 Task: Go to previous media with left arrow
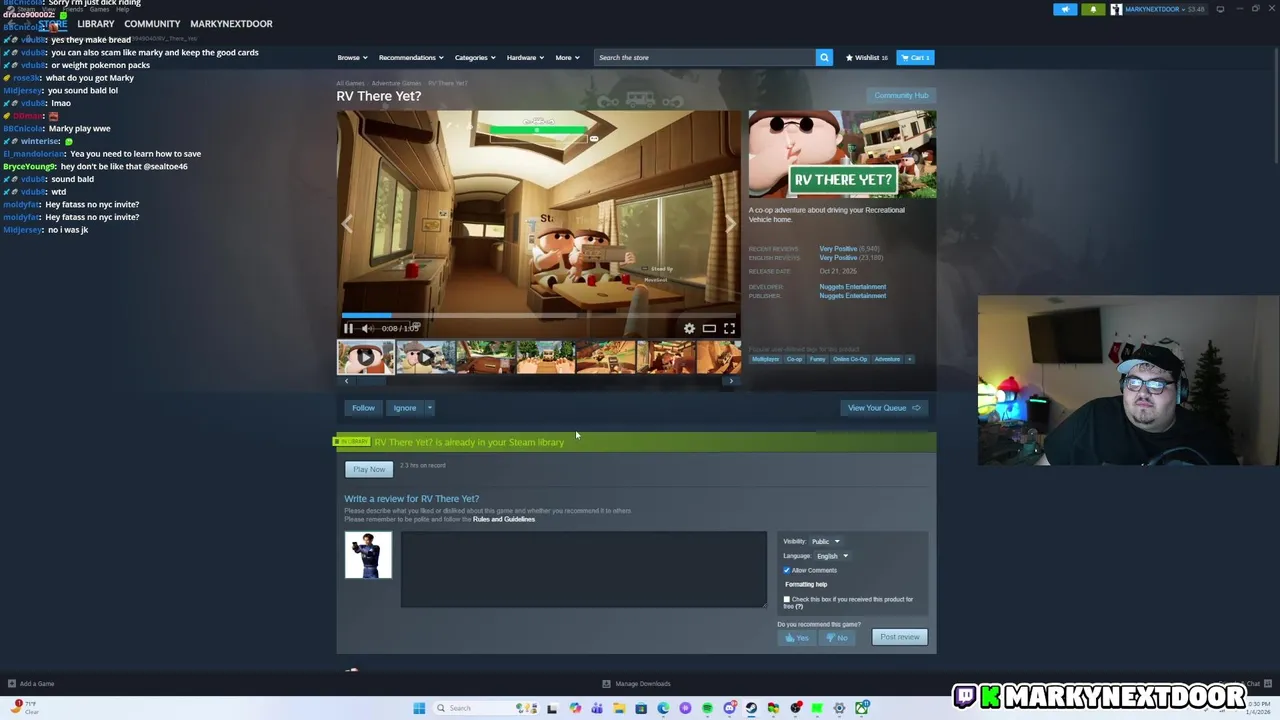[347, 224]
